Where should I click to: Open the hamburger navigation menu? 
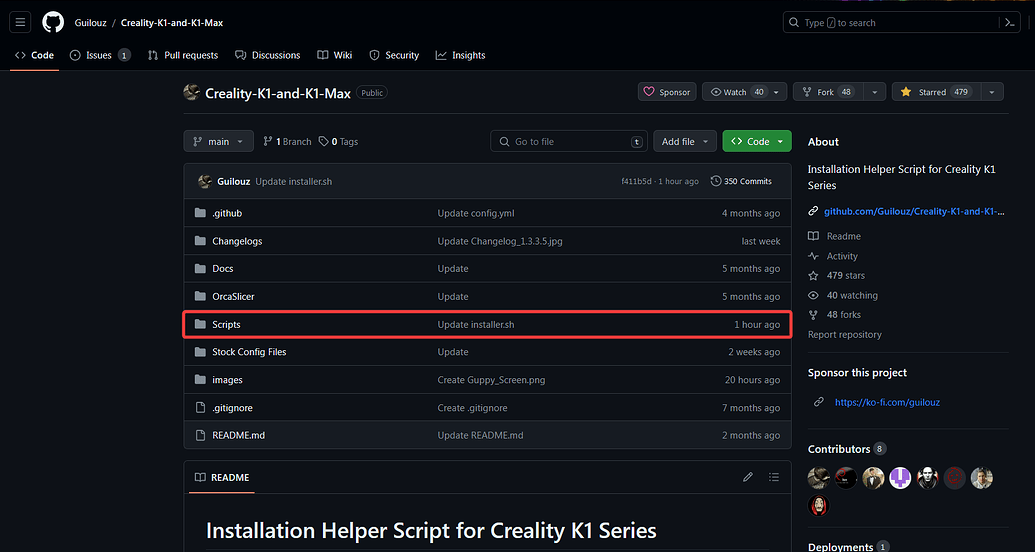[x=20, y=22]
